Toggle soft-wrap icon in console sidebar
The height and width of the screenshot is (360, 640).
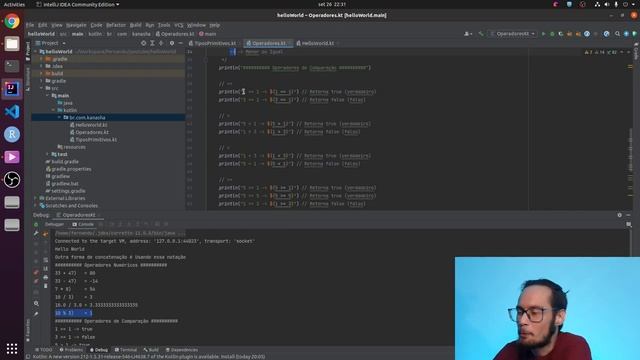pos(45,260)
